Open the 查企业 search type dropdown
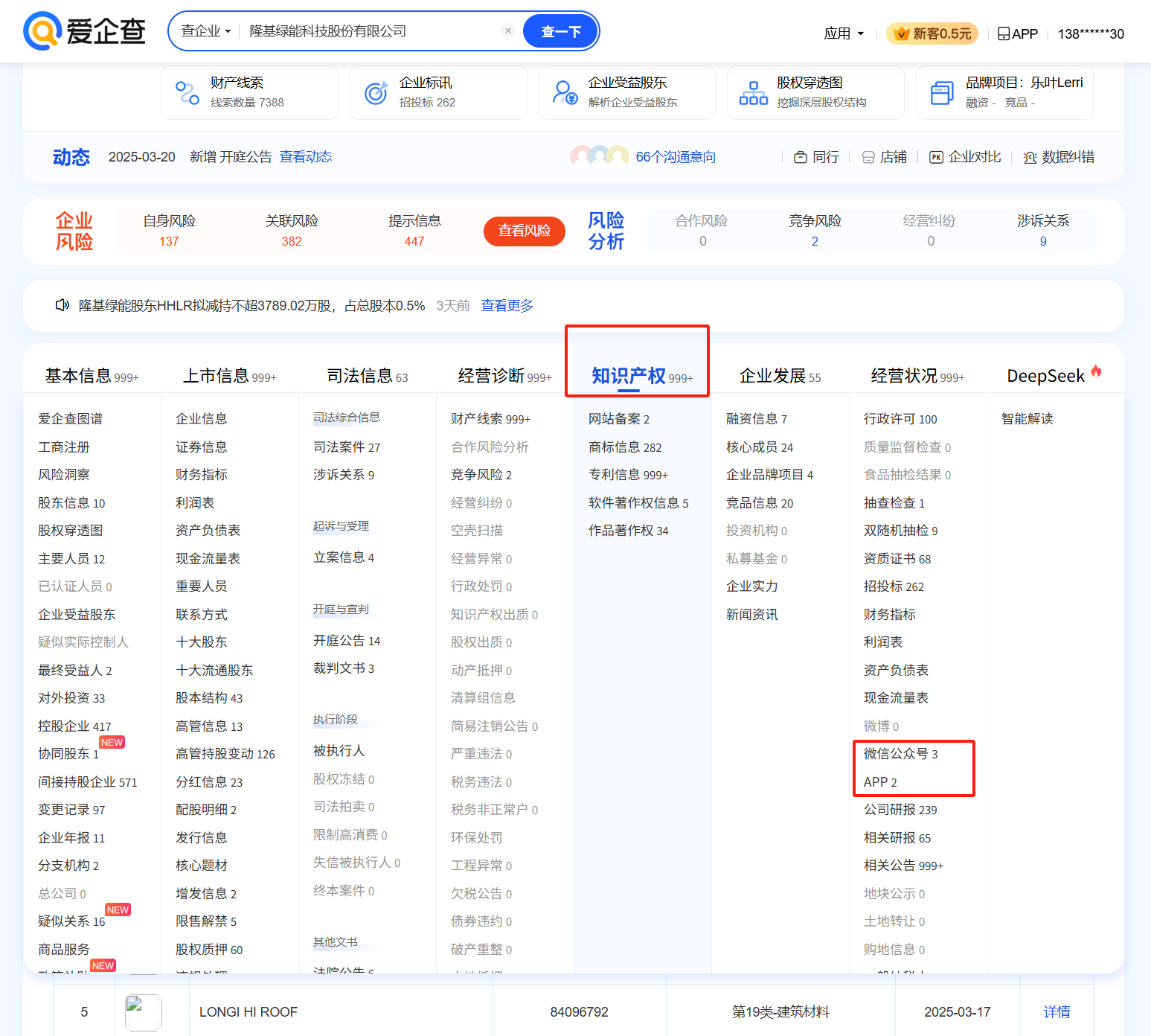 click(x=206, y=31)
